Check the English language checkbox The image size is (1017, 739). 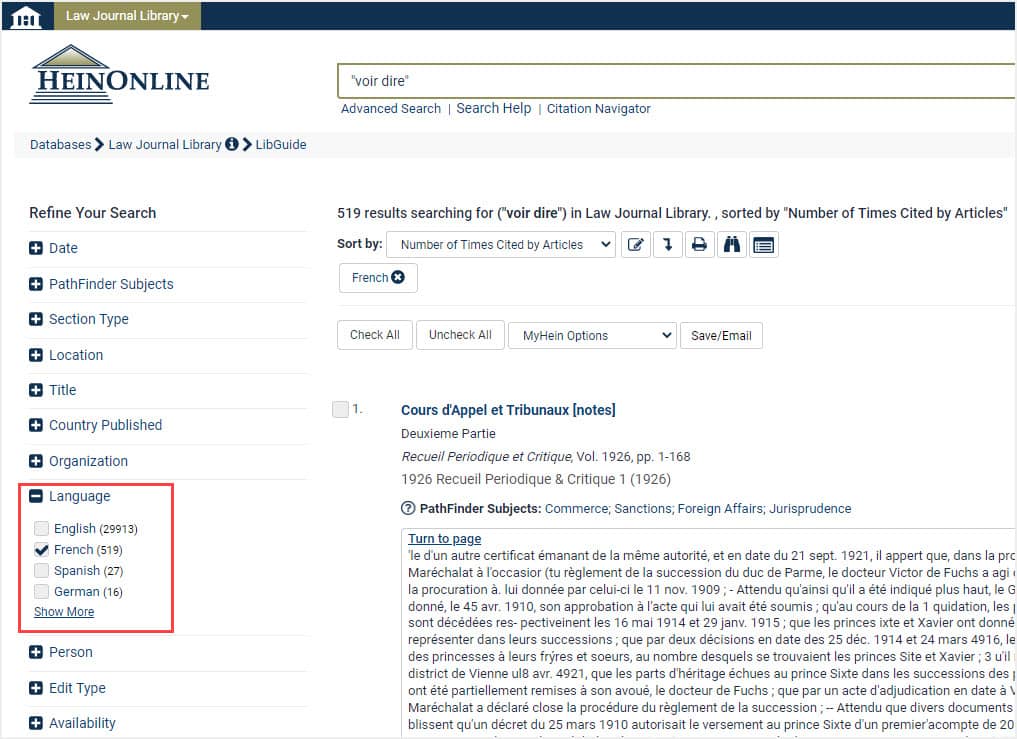pyautogui.click(x=42, y=528)
